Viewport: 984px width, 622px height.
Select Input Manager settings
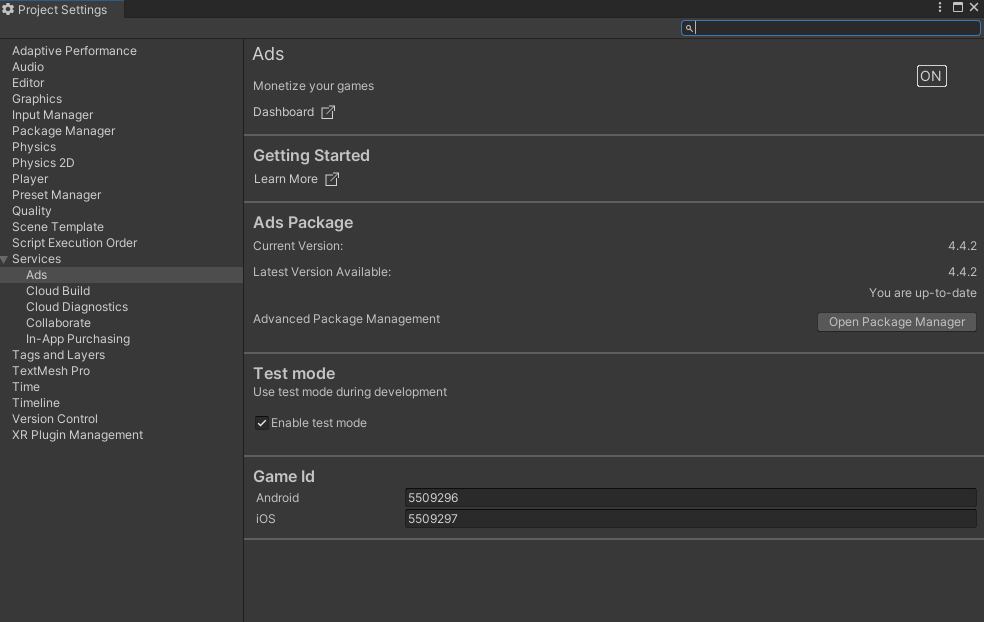(x=52, y=115)
